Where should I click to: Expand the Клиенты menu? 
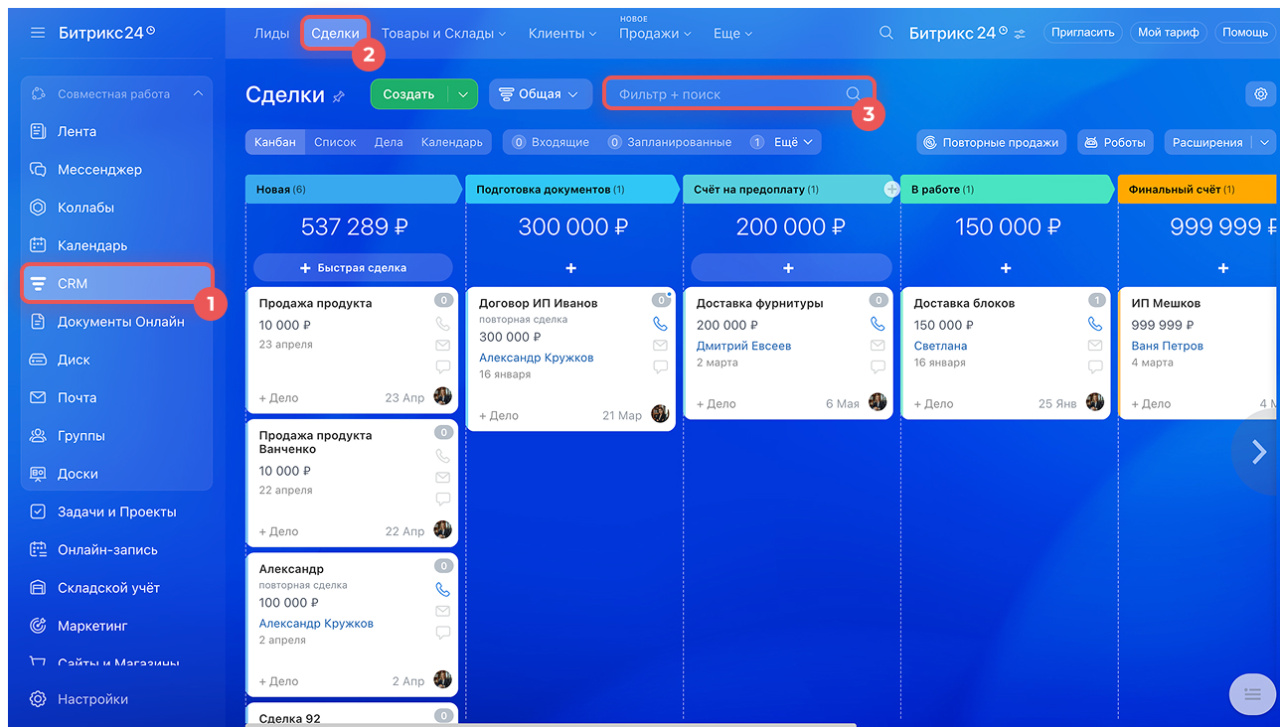pyautogui.click(x=562, y=33)
